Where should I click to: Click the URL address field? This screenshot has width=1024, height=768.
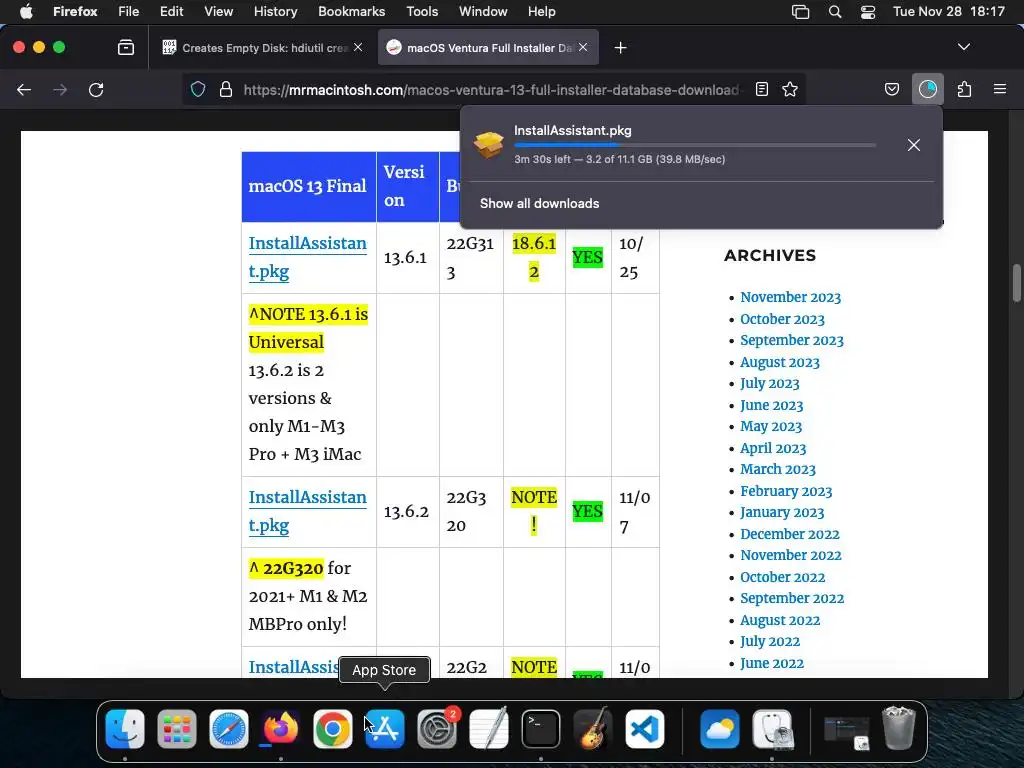492,89
